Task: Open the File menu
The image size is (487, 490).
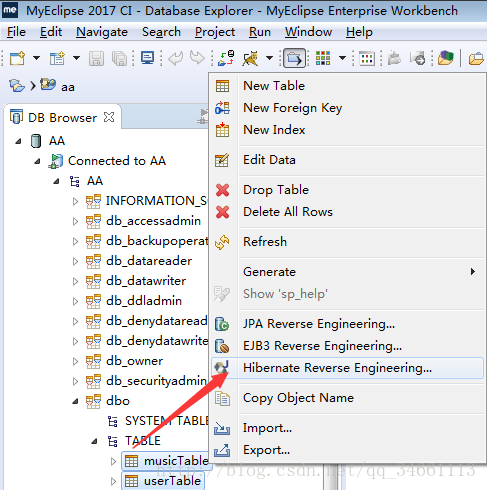Action: coord(16,32)
